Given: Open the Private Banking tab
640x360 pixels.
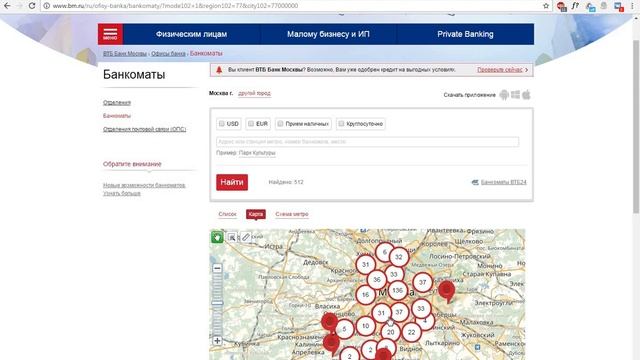Looking at the screenshot, I should (465, 34).
